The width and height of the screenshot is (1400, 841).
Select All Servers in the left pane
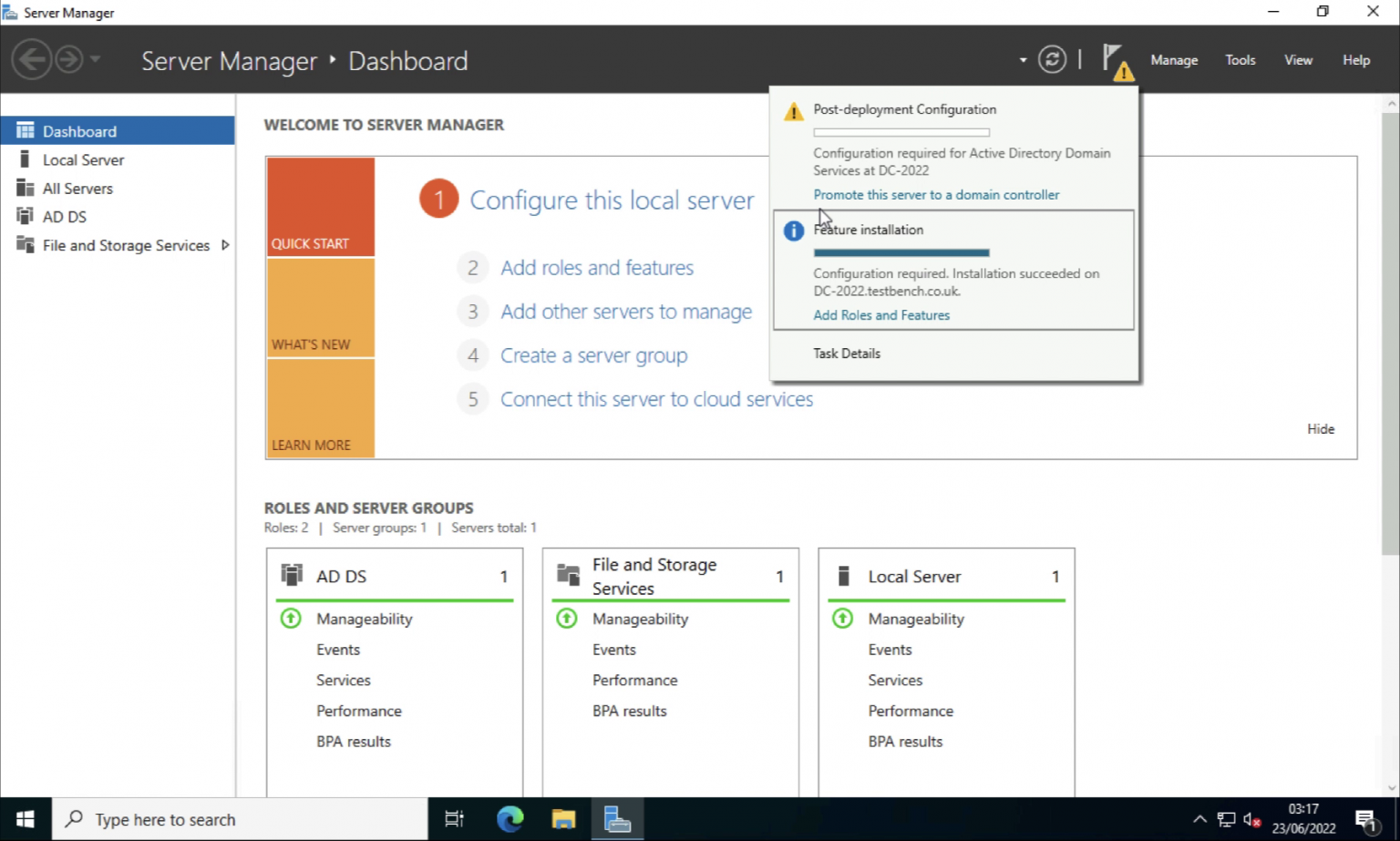[x=77, y=188]
